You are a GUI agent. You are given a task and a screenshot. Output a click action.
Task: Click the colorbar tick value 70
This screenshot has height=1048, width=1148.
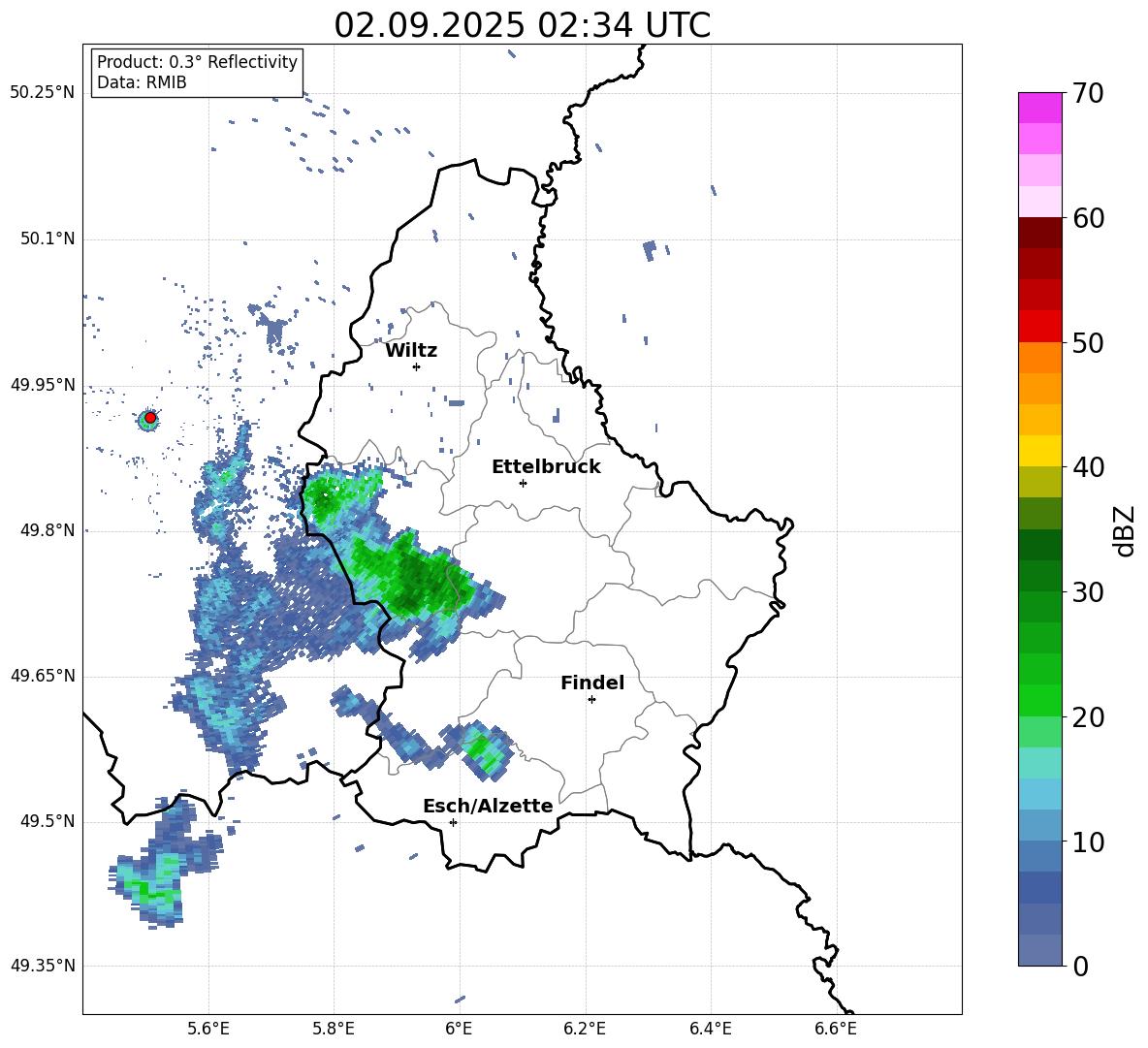[x=1089, y=94]
